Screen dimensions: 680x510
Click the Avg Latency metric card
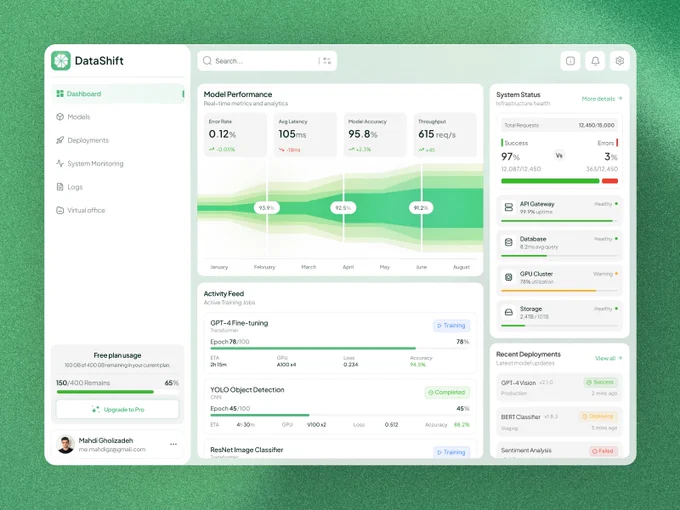[305, 134]
